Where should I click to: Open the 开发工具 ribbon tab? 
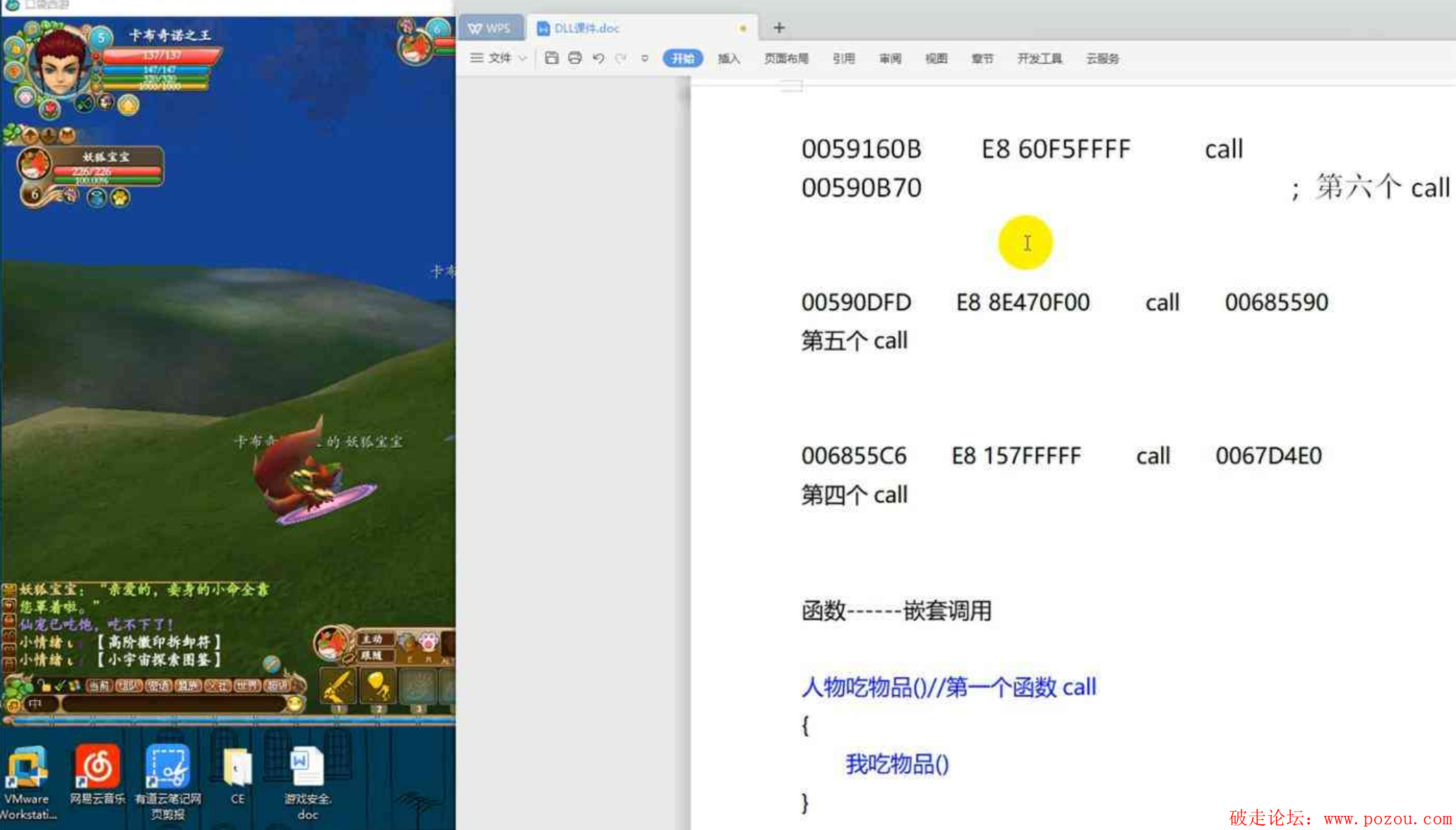tap(1039, 59)
